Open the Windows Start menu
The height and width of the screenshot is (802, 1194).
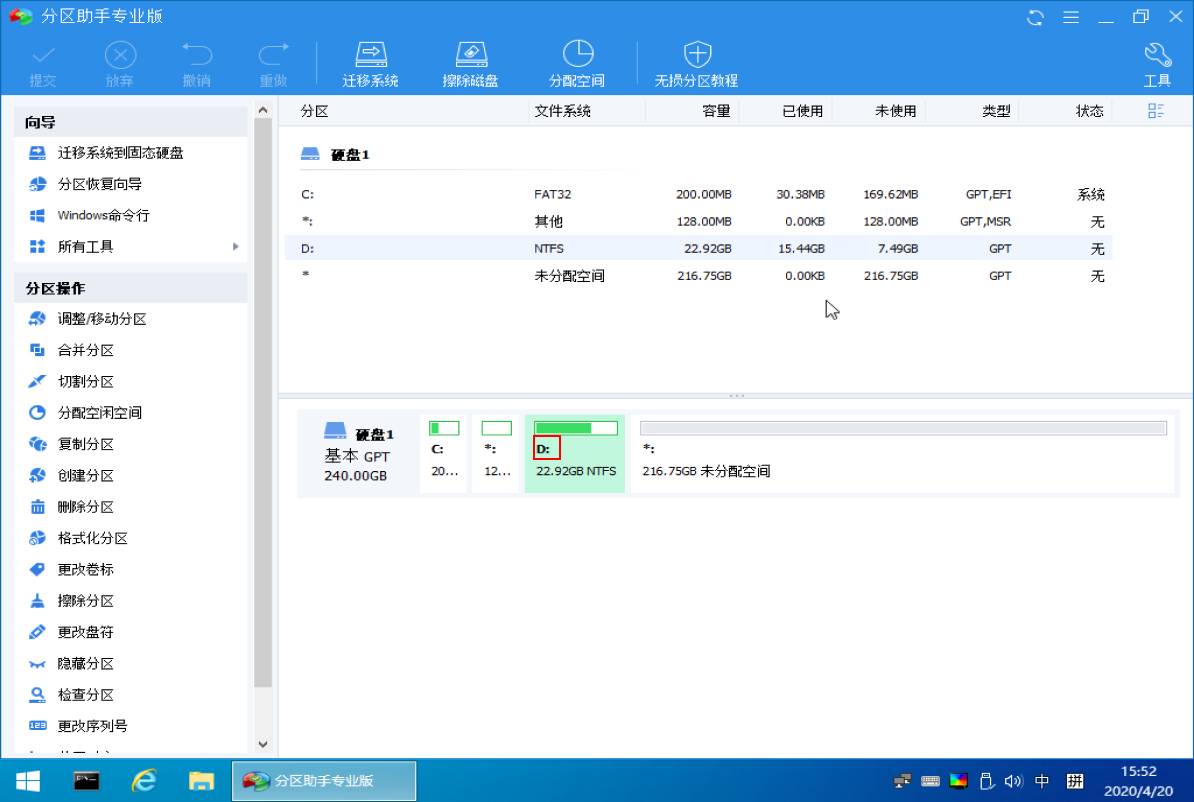click(x=28, y=781)
